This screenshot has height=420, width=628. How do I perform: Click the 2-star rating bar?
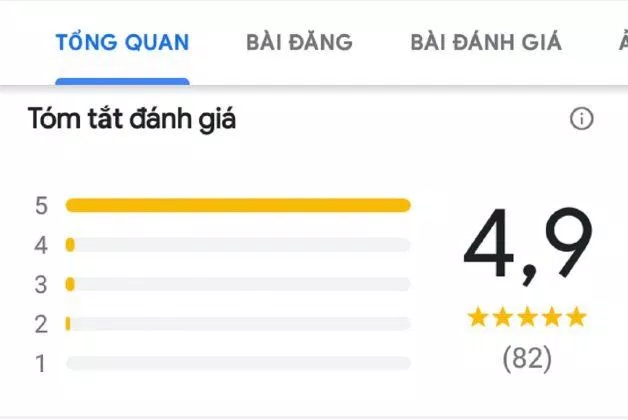(x=238, y=324)
